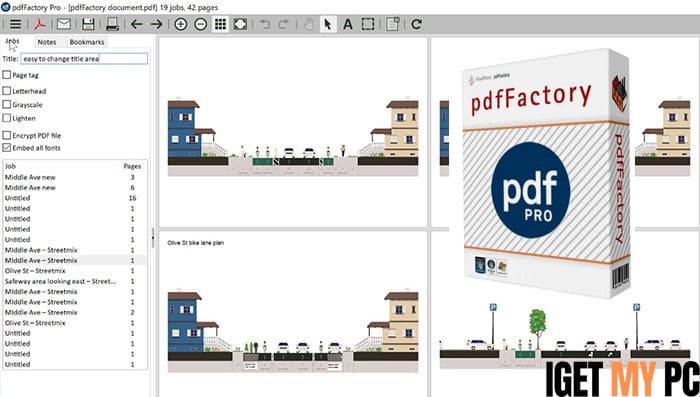700x397 pixels.
Task: Select the text 'A' tool
Action: [x=348, y=24]
